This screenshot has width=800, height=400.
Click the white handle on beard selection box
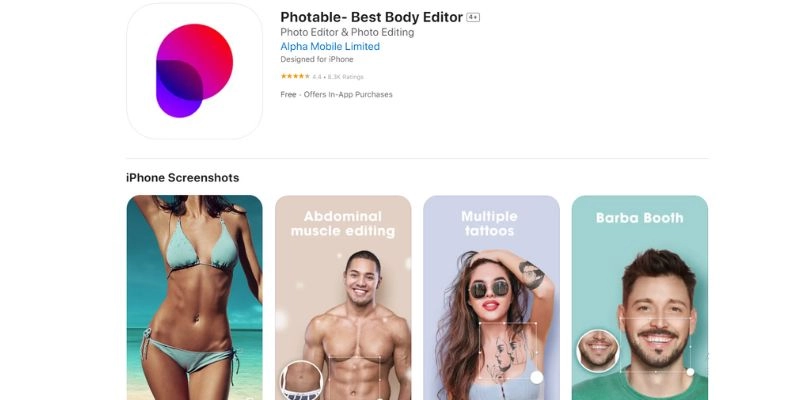(x=690, y=372)
